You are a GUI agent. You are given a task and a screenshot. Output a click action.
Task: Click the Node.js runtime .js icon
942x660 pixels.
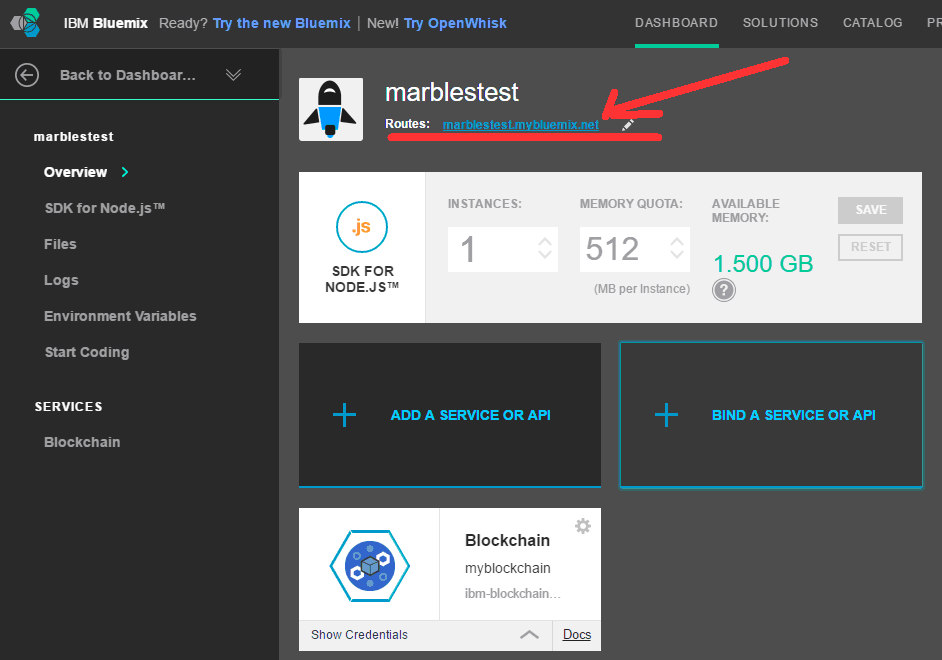362,227
